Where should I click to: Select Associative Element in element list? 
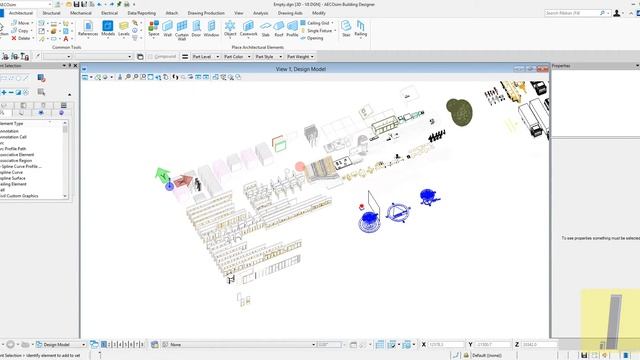pyautogui.click(x=17, y=155)
